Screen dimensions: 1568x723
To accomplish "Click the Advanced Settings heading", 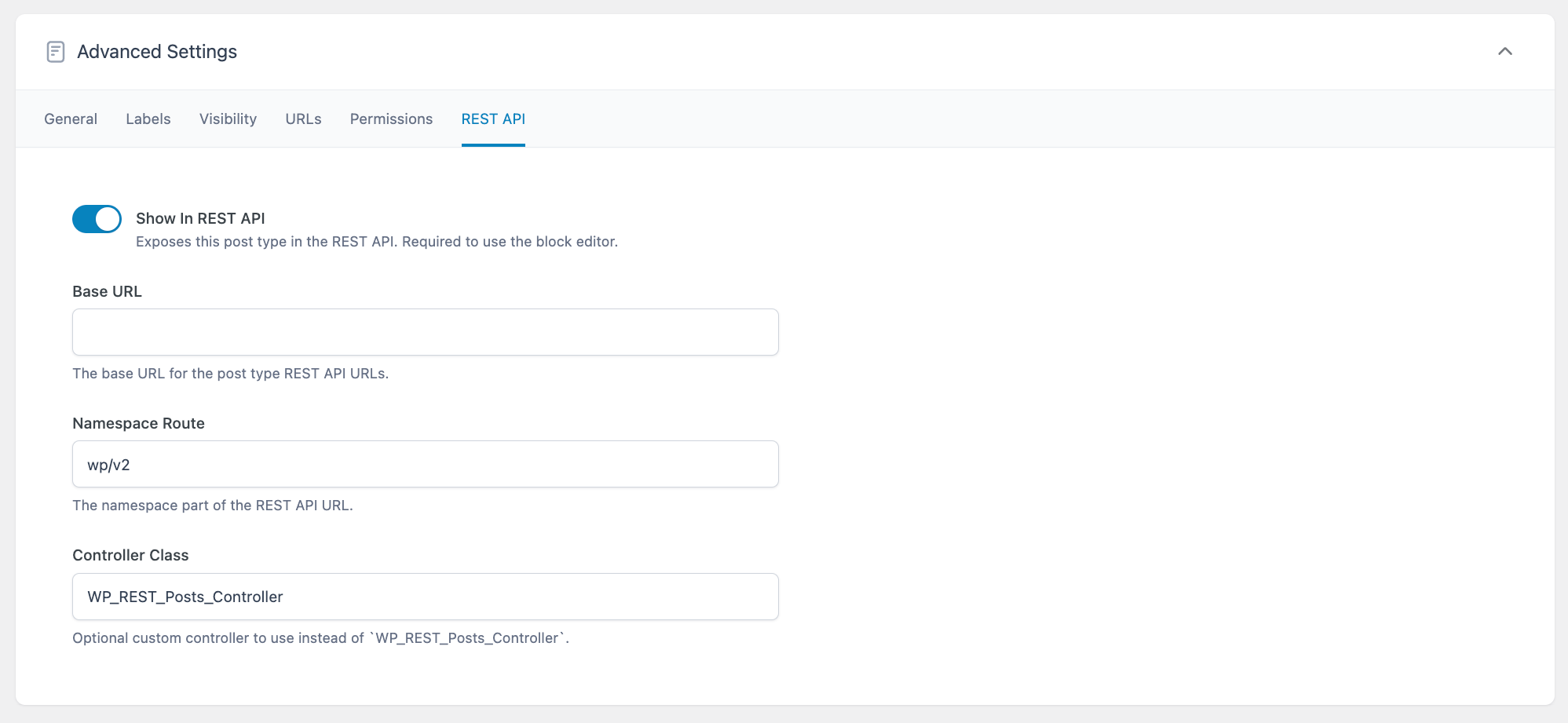I will pyautogui.click(x=156, y=51).
